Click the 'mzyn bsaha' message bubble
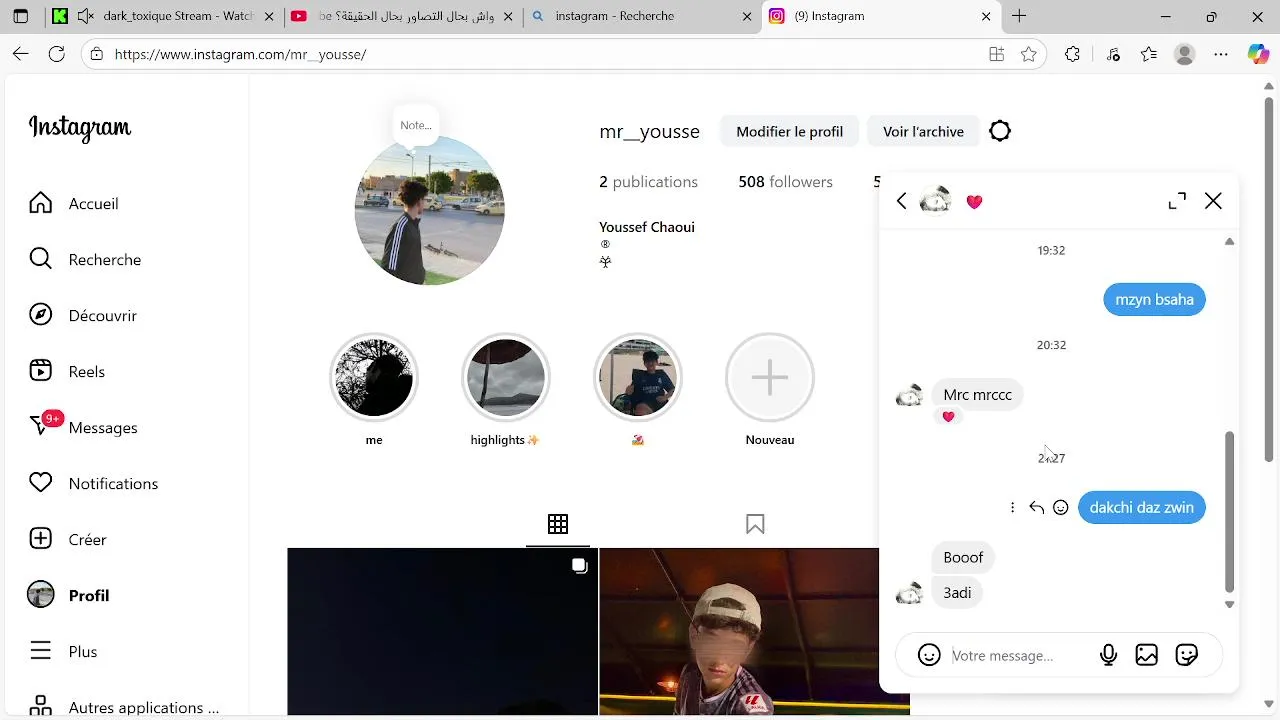Image resolution: width=1280 pixels, height=720 pixels. pos(1154,299)
